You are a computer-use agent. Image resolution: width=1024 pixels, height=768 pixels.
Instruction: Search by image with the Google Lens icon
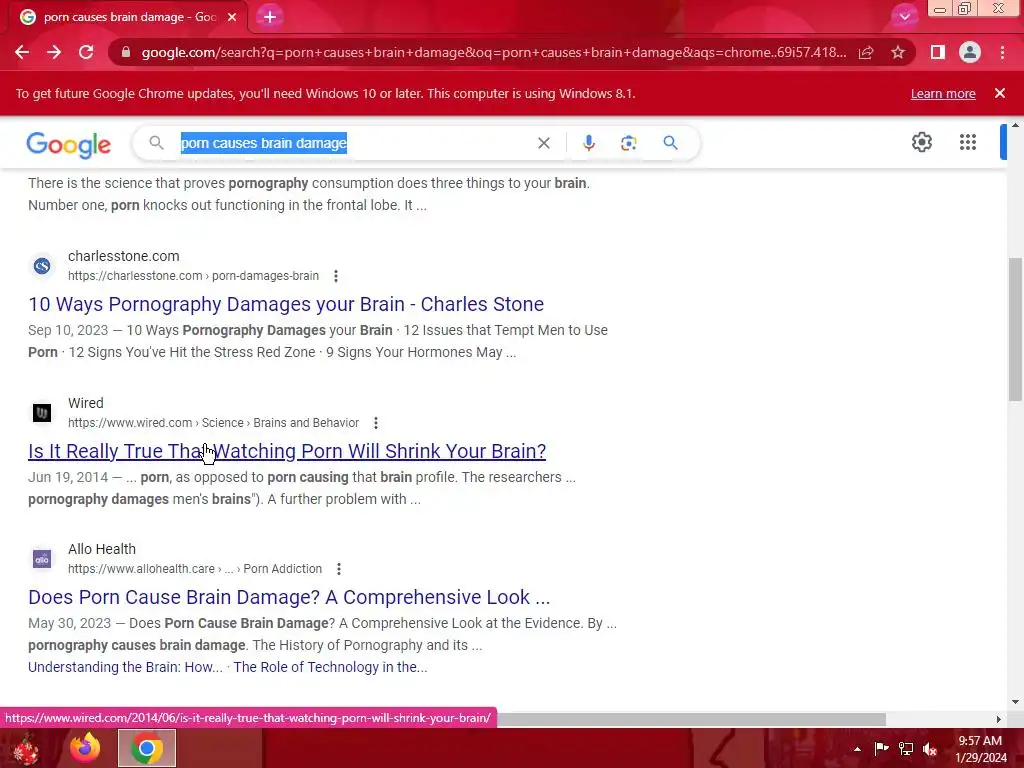(628, 143)
